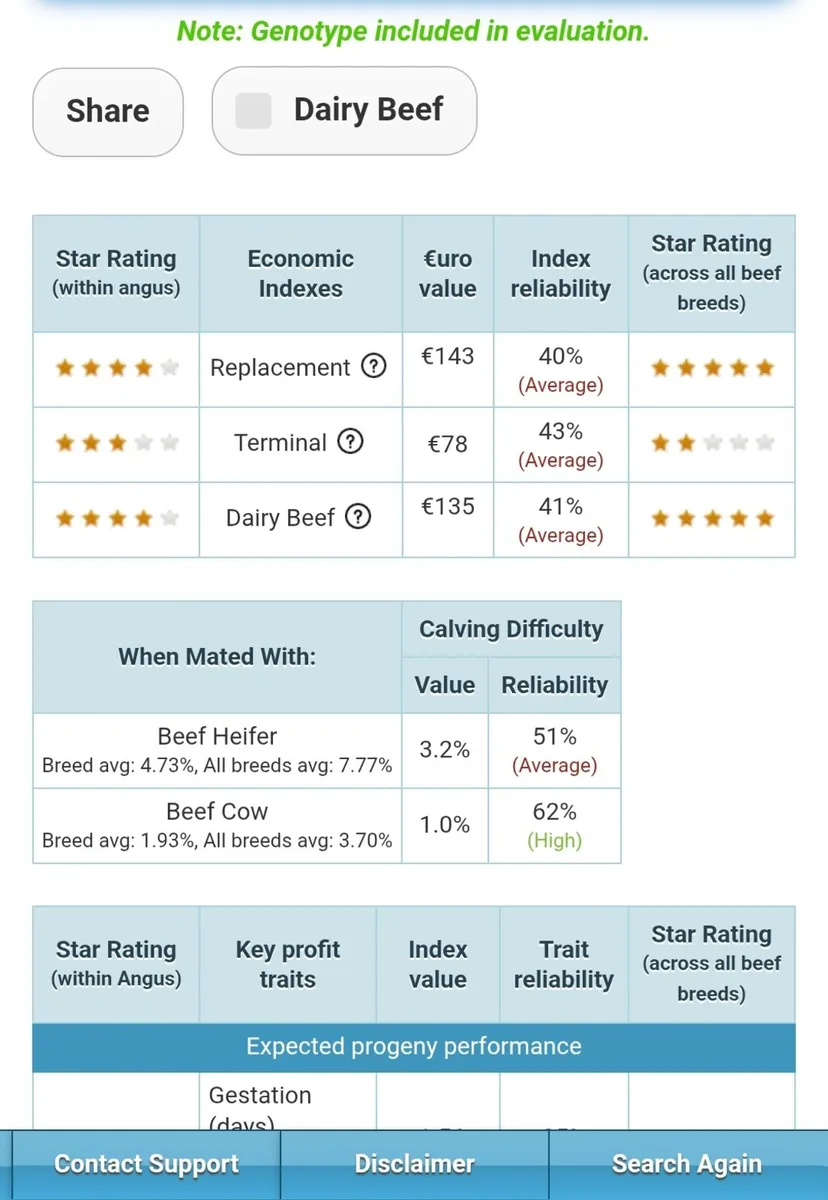
Task: Tap the Search Again button
Action: point(687,1164)
